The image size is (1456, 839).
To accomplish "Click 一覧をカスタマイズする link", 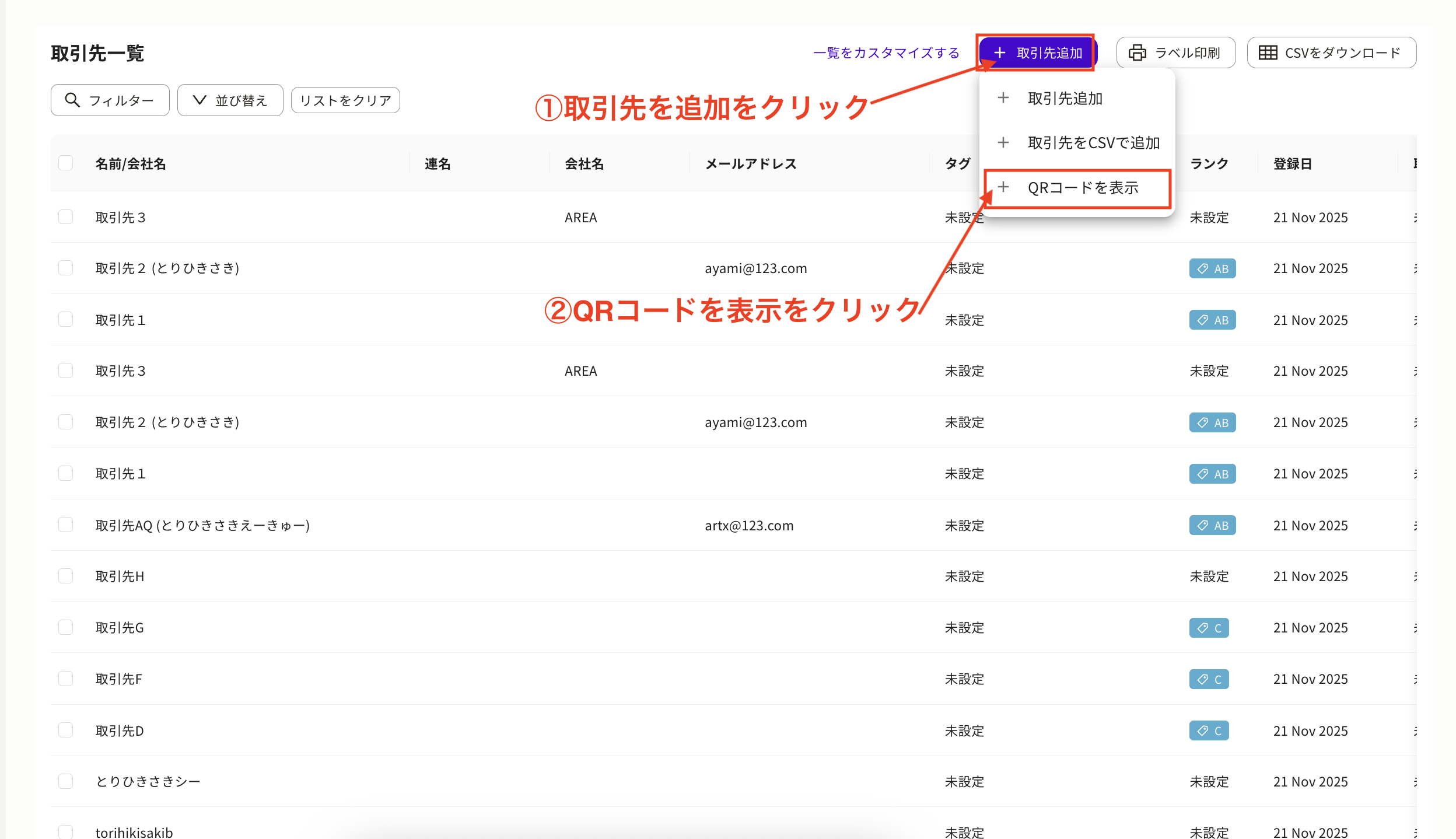I will (885, 53).
